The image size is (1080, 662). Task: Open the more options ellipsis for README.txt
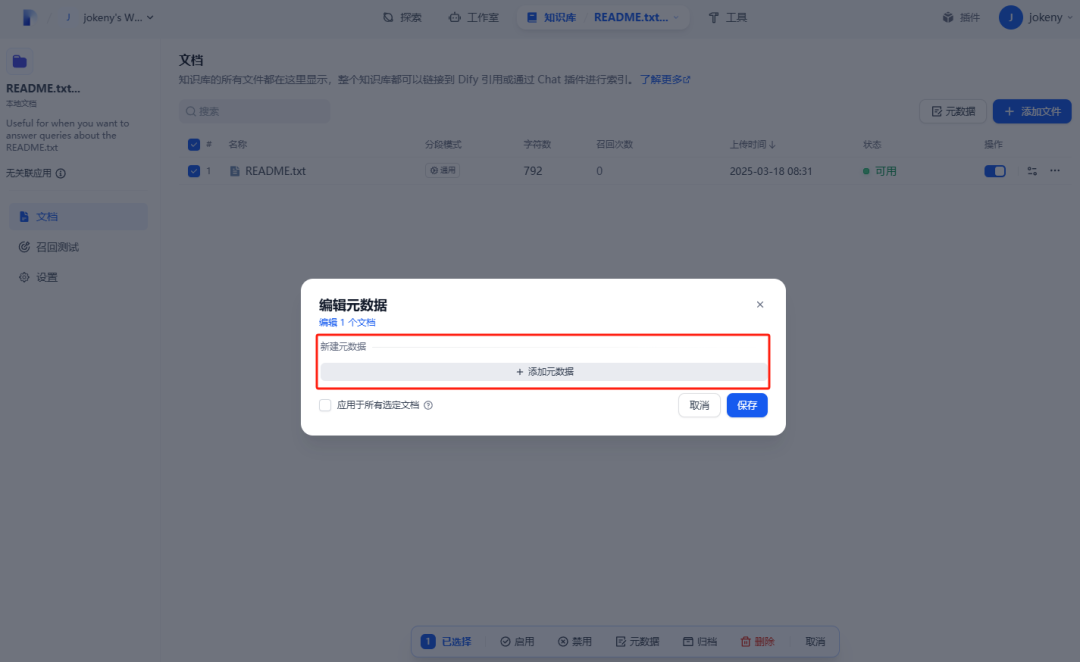click(x=1056, y=171)
